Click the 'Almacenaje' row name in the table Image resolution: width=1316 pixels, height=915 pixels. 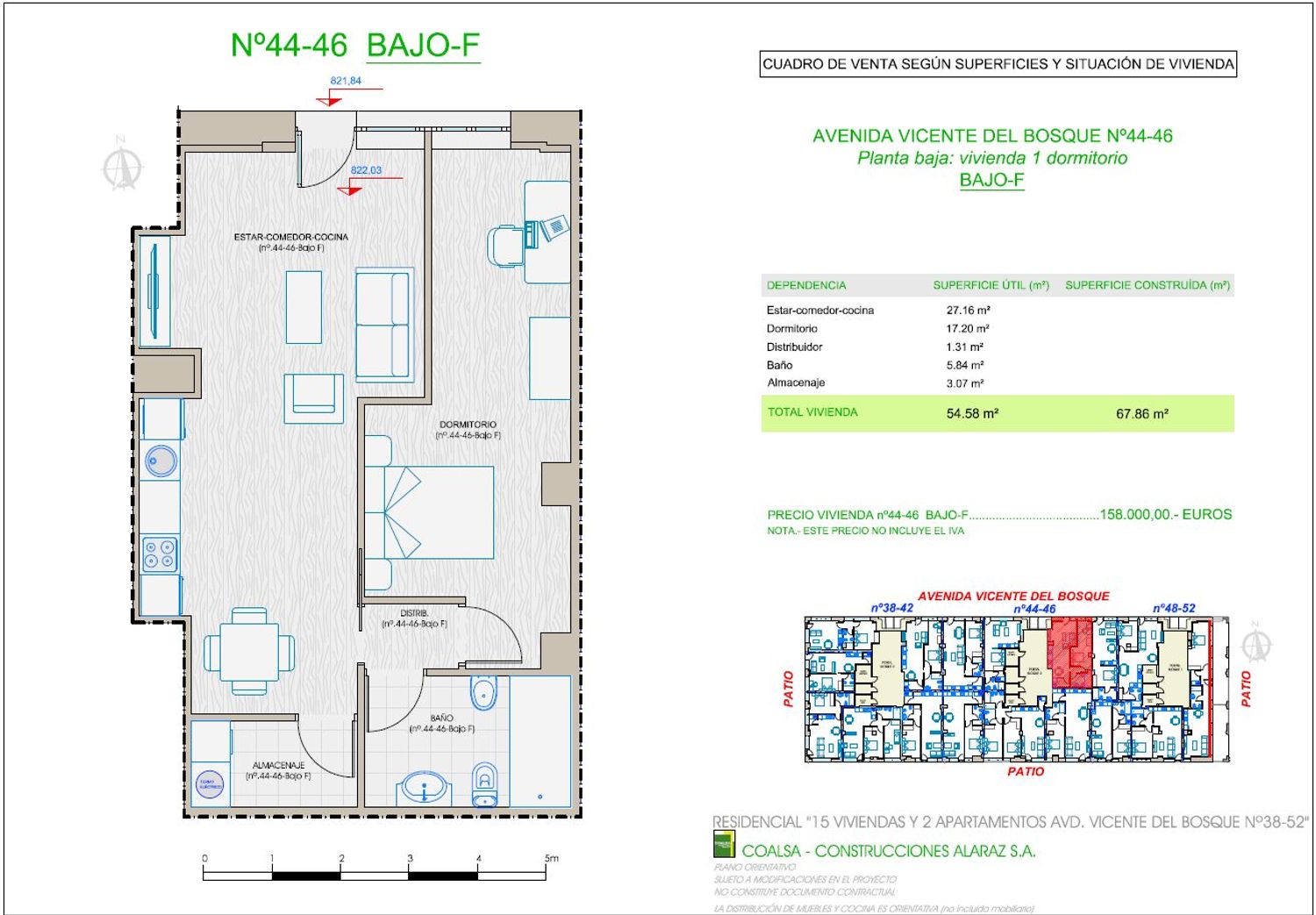coord(796,382)
